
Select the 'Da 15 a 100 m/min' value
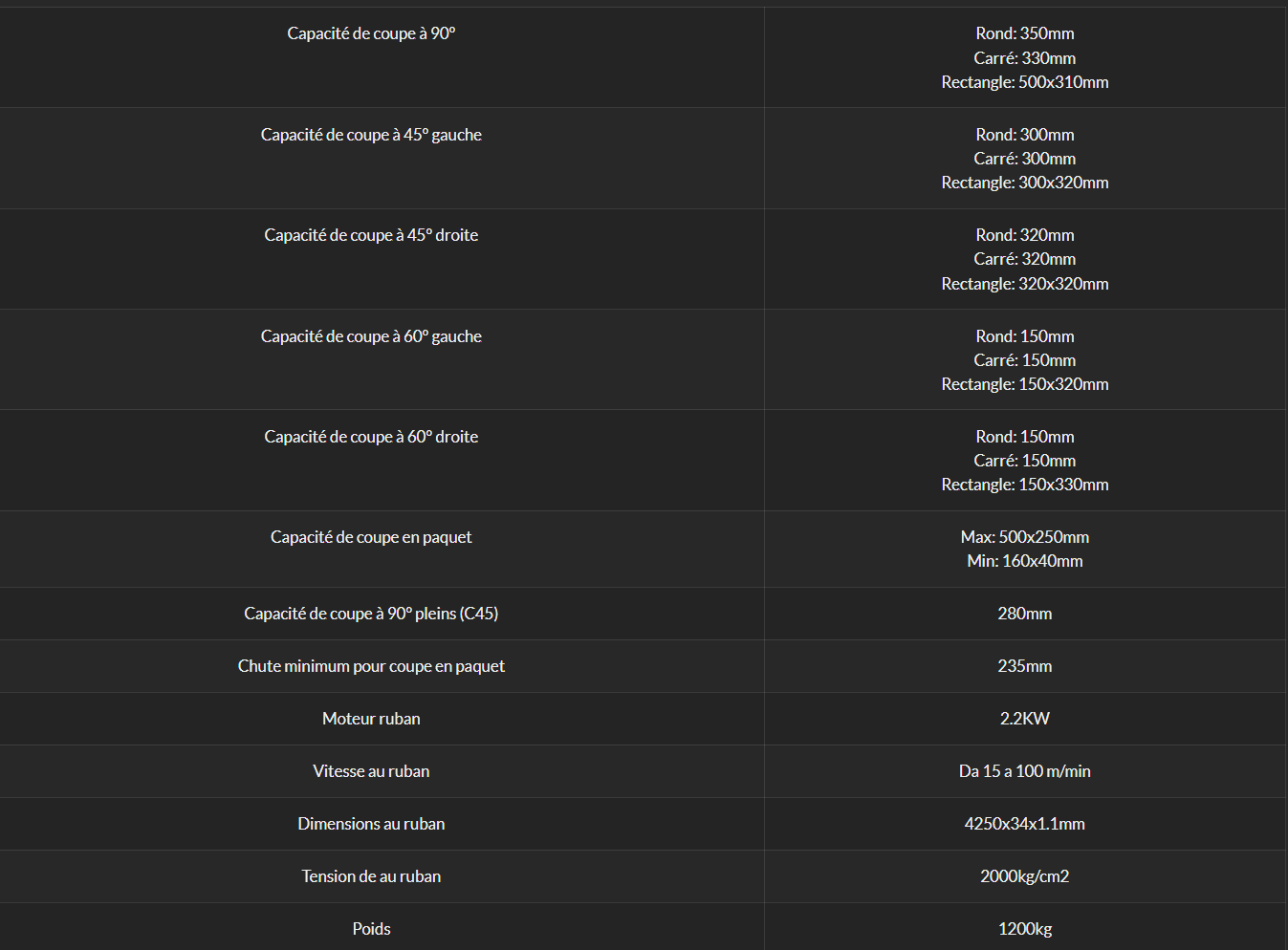click(1025, 771)
